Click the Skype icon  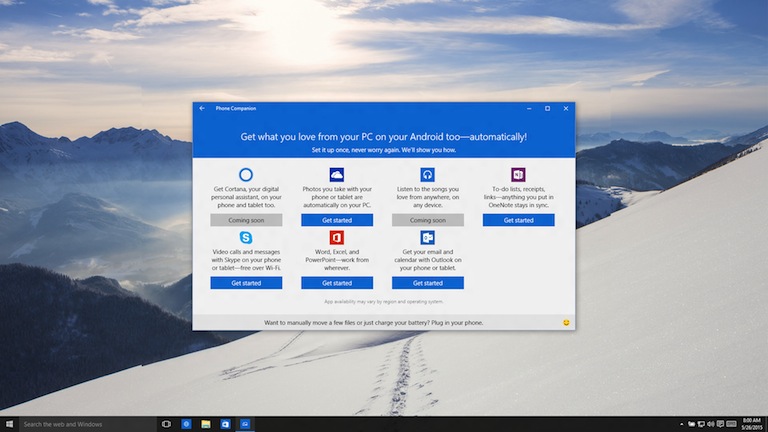[246, 237]
